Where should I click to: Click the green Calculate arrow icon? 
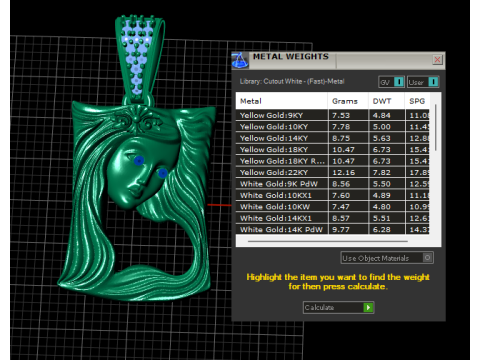(368, 307)
